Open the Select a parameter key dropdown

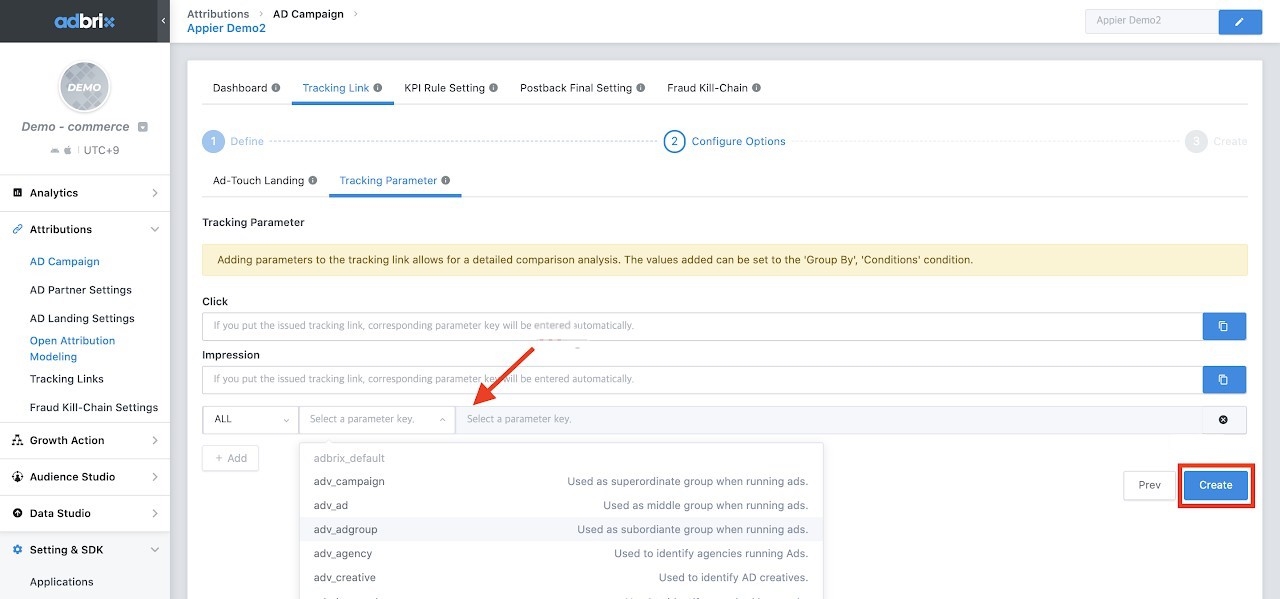coord(377,419)
